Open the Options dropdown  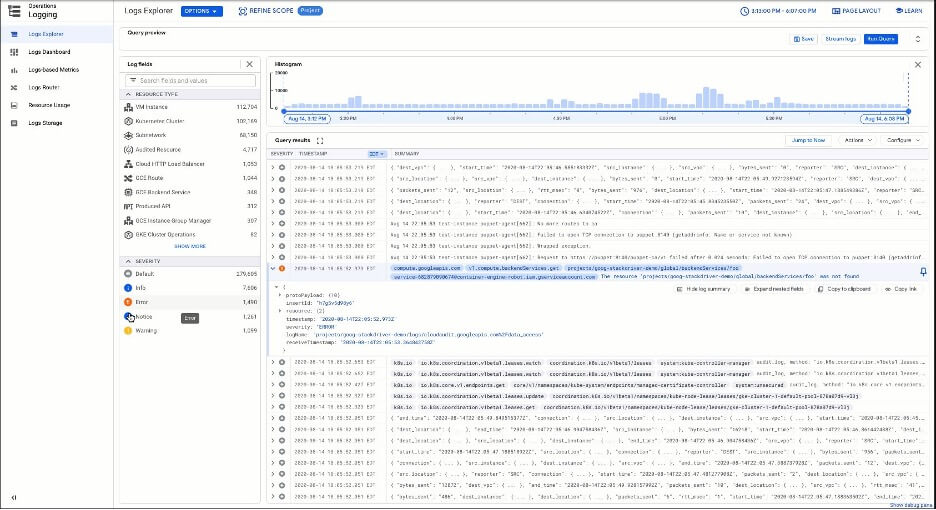click(x=202, y=11)
